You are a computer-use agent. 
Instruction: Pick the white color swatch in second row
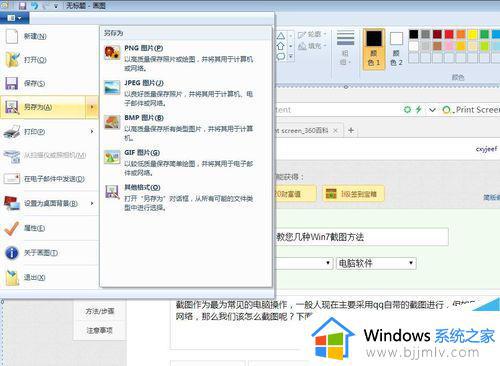click(x=413, y=46)
